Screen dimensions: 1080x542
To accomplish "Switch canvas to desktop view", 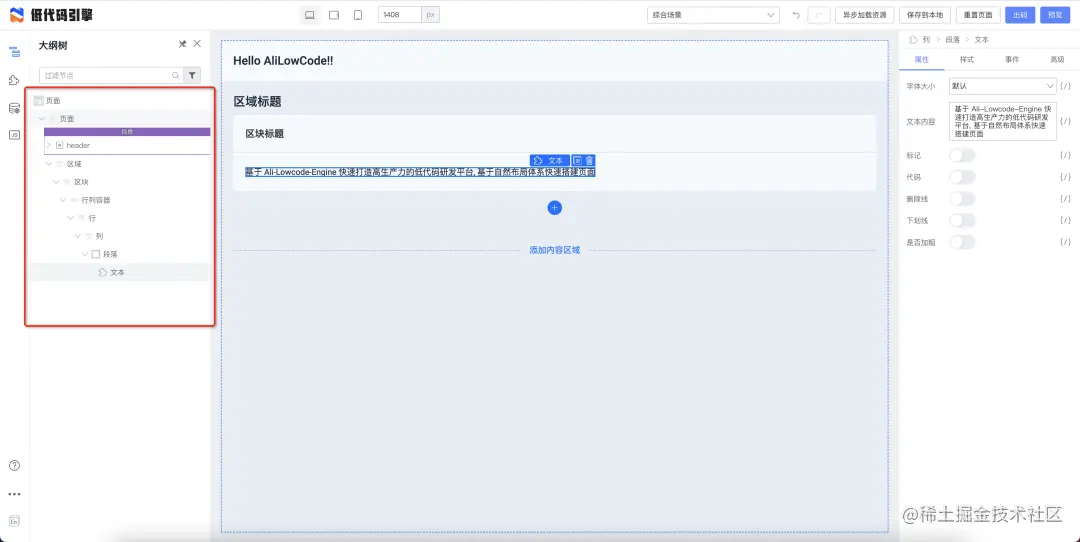I will (x=310, y=15).
